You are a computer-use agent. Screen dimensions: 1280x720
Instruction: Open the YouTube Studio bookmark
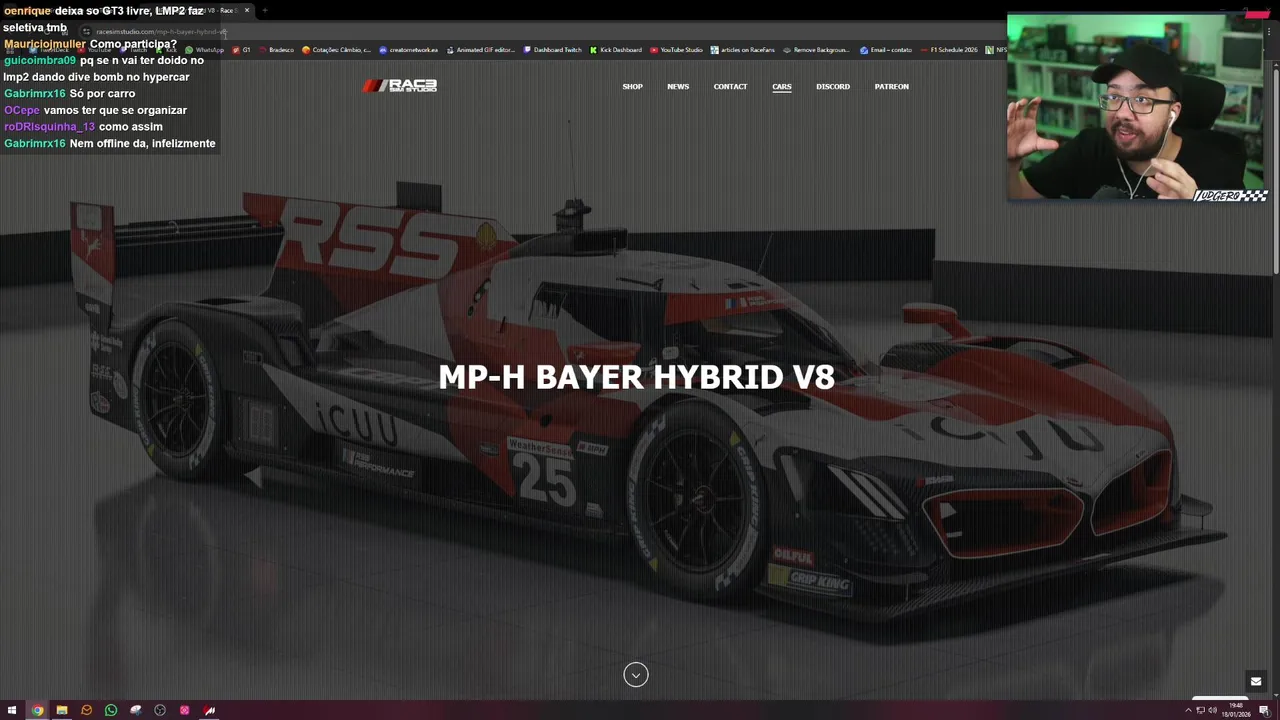[x=676, y=50]
